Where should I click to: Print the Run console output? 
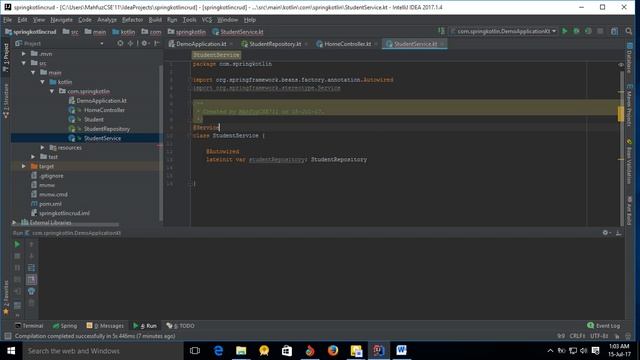click(x=31, y=291)
